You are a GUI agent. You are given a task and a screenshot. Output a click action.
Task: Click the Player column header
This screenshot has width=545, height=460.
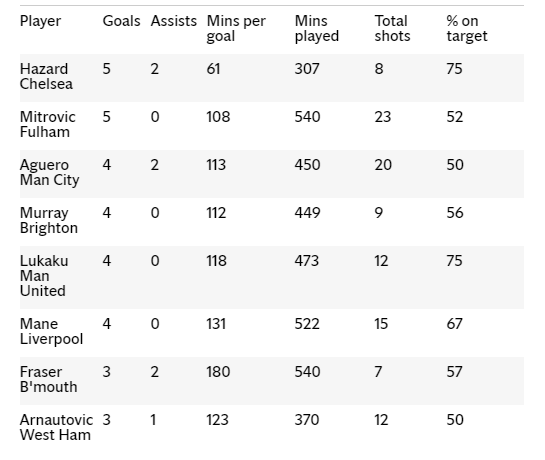(40, 21)
